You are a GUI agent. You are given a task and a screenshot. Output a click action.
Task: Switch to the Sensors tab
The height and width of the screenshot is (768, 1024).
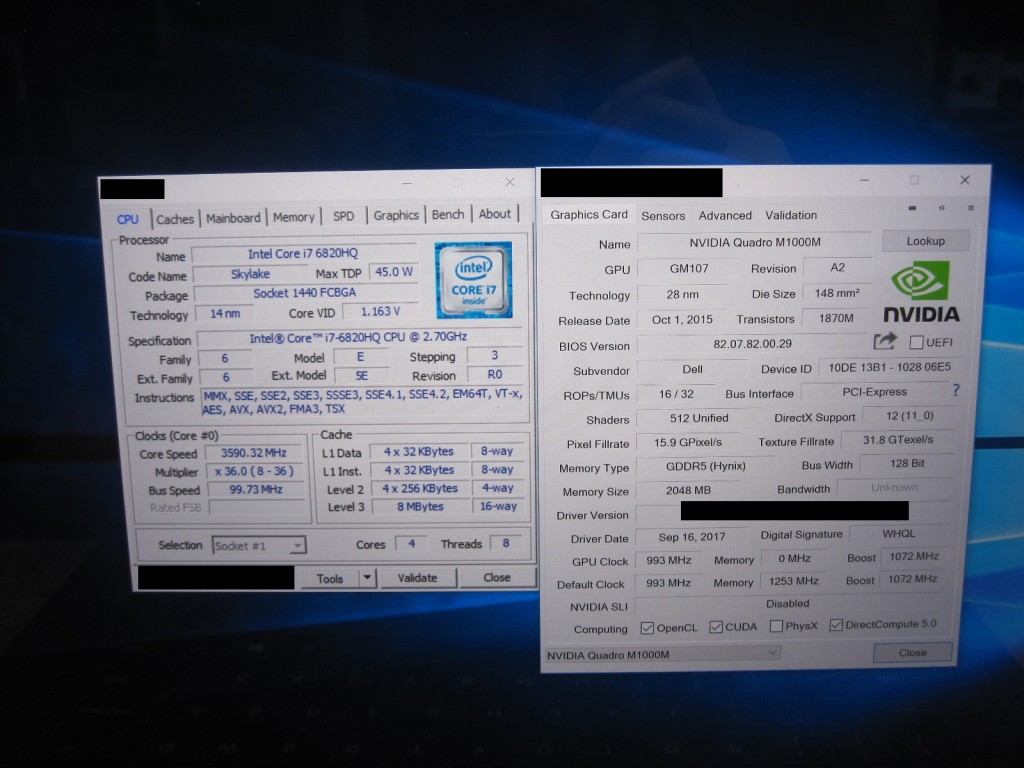(663, 216)
